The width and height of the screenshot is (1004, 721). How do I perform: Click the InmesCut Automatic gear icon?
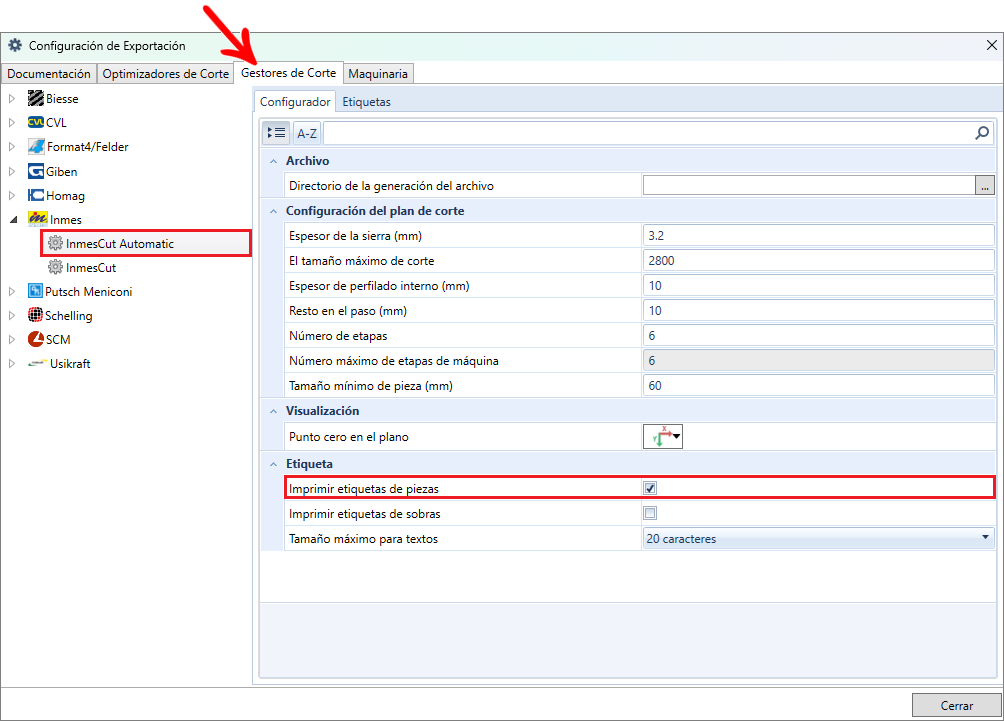click(56, 243)
